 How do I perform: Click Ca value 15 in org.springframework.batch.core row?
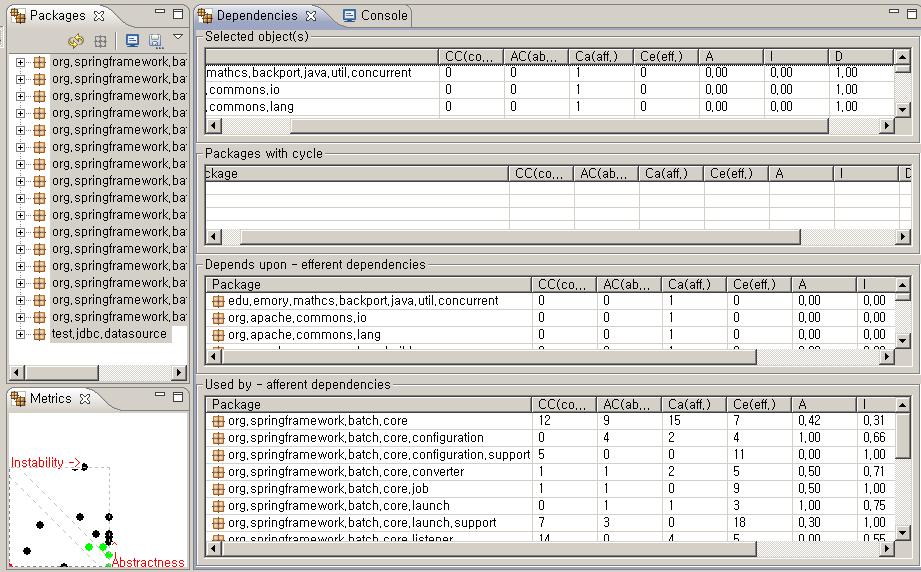(674, 421)
